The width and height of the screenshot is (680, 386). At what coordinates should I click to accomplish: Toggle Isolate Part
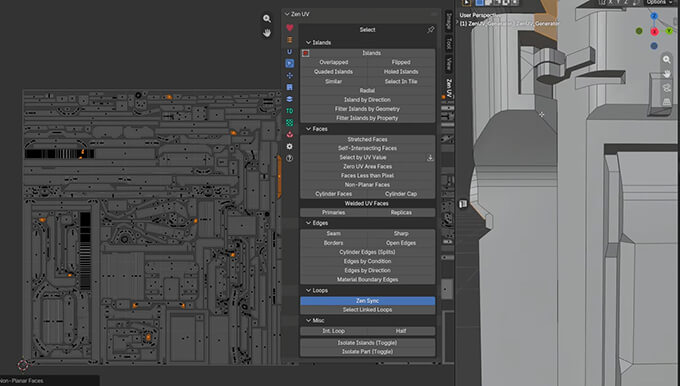pyautogui.click(x=367, y=352)
